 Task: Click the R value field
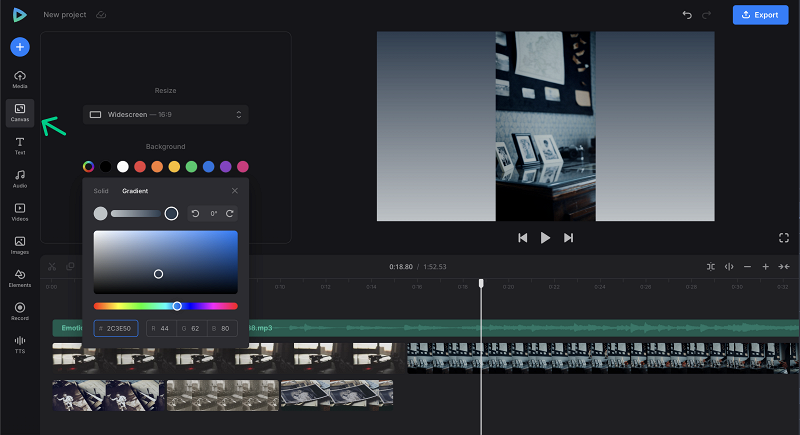pyautogui.click(x=161, y=328)
